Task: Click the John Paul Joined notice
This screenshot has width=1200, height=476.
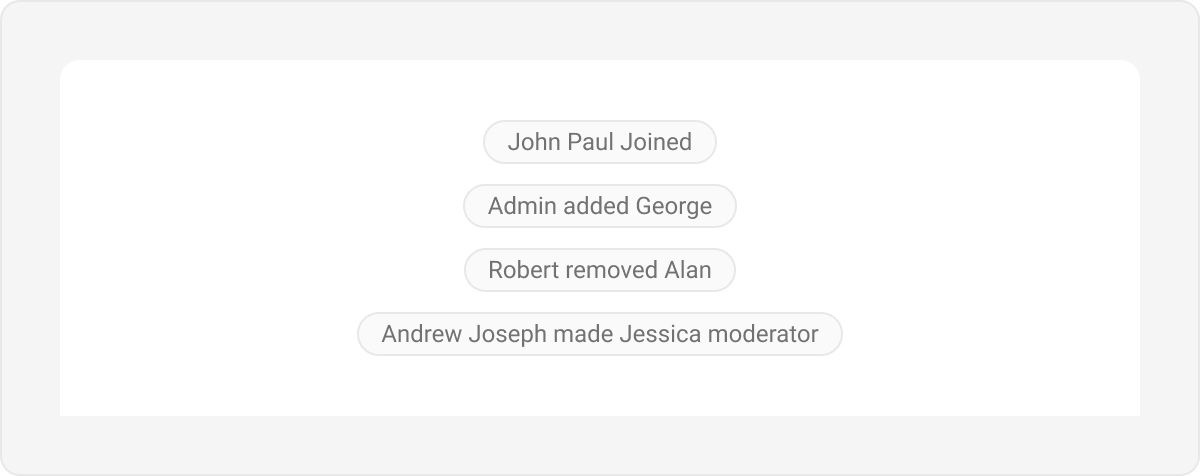Action: [x=600, y=142]
